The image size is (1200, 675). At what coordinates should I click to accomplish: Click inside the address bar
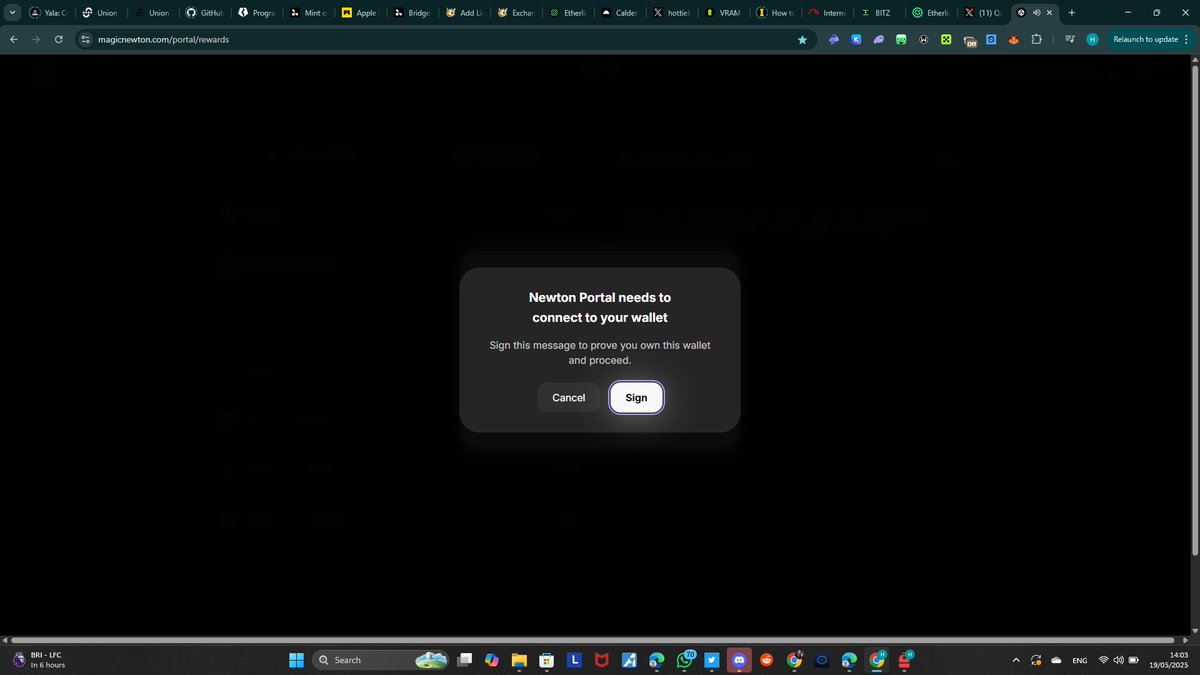pos(300,39)
